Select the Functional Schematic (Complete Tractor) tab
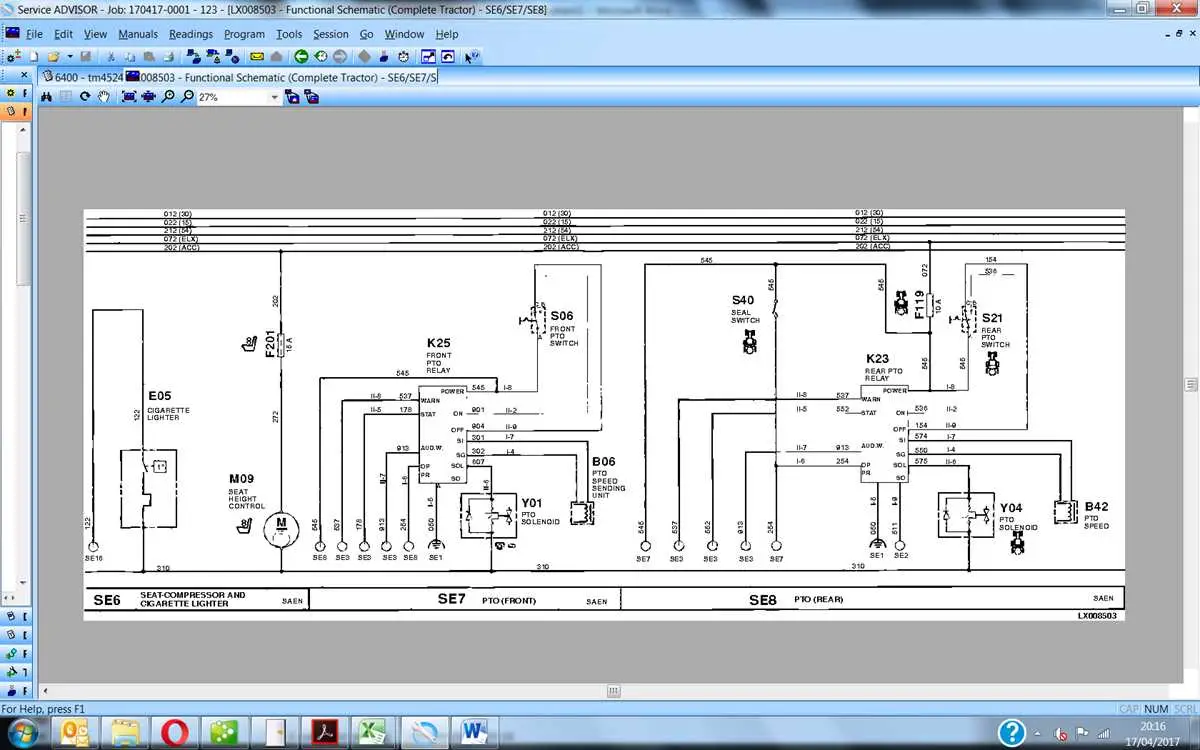Viewport: 1200px width, 750px height. pyautogui.click(x=282, y=77)
